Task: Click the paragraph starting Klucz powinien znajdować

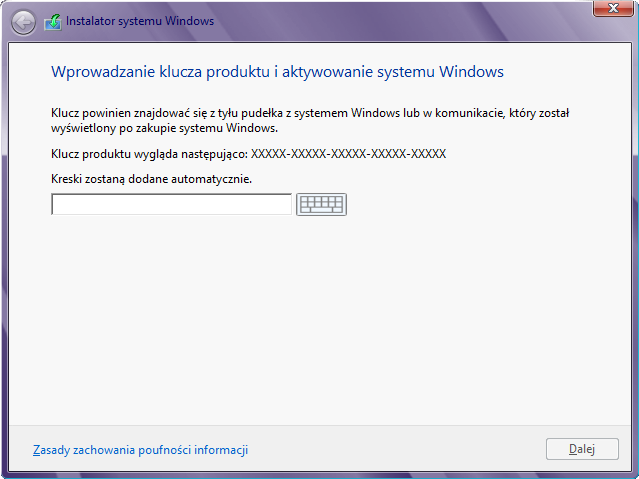Action: click(310, 120)
